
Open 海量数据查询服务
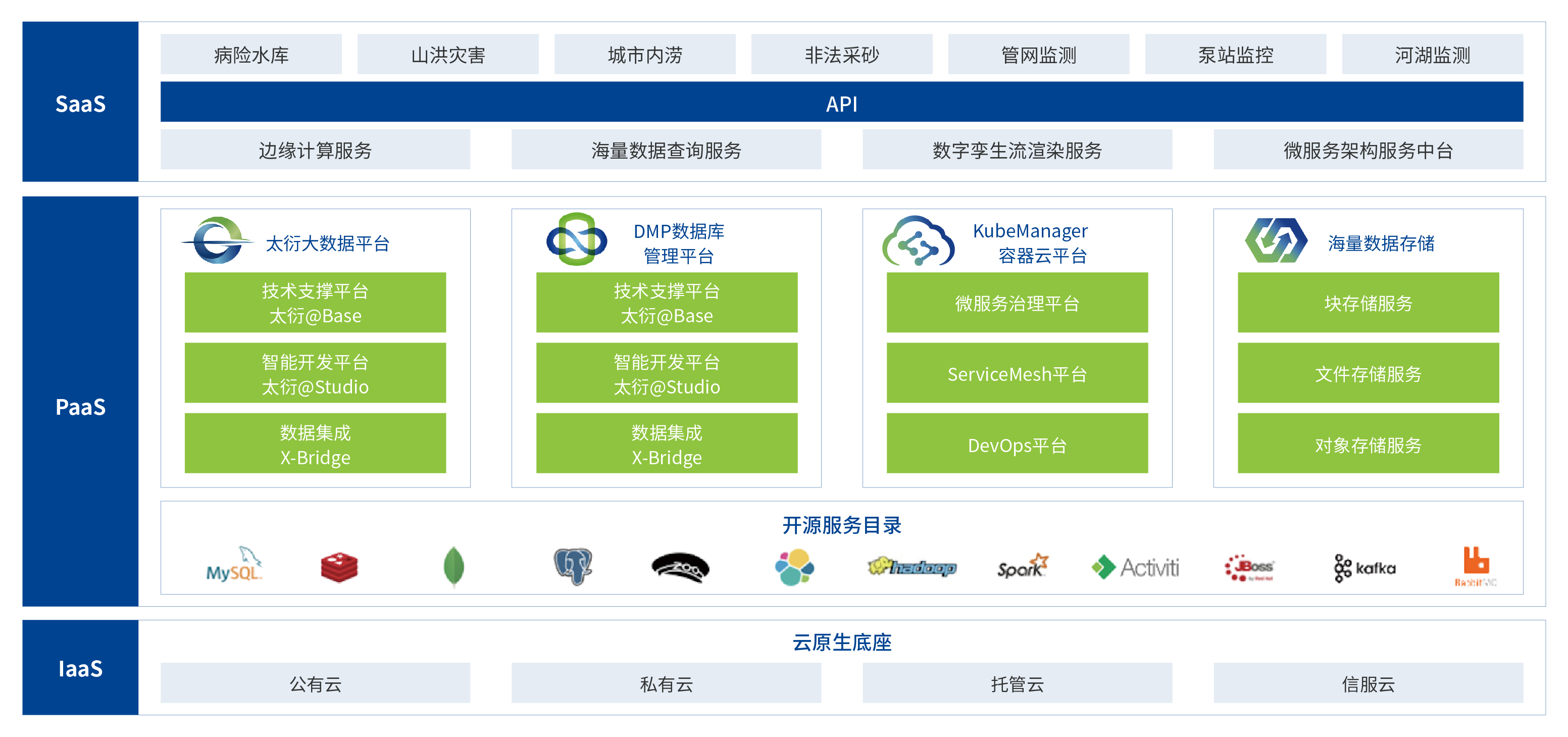pos(666,149)
